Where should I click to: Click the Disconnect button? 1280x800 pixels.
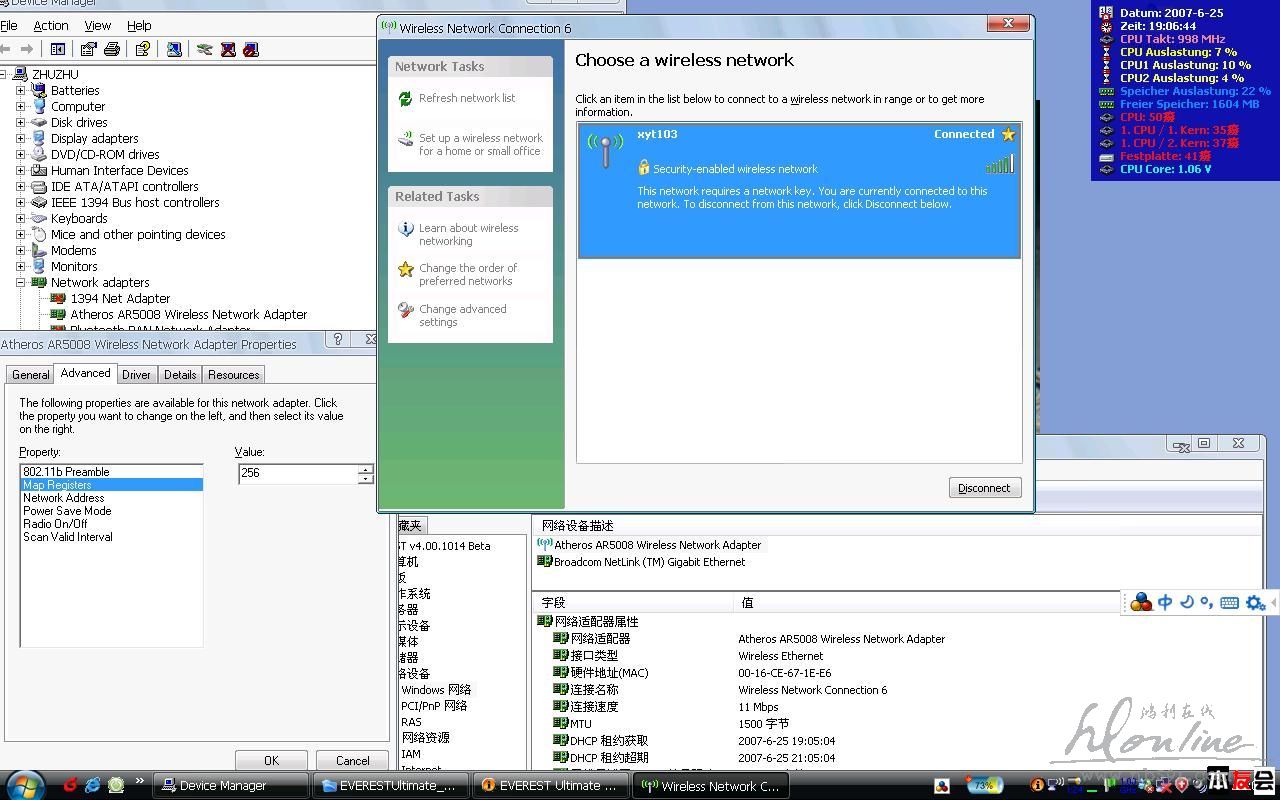[x=984, y=488]
